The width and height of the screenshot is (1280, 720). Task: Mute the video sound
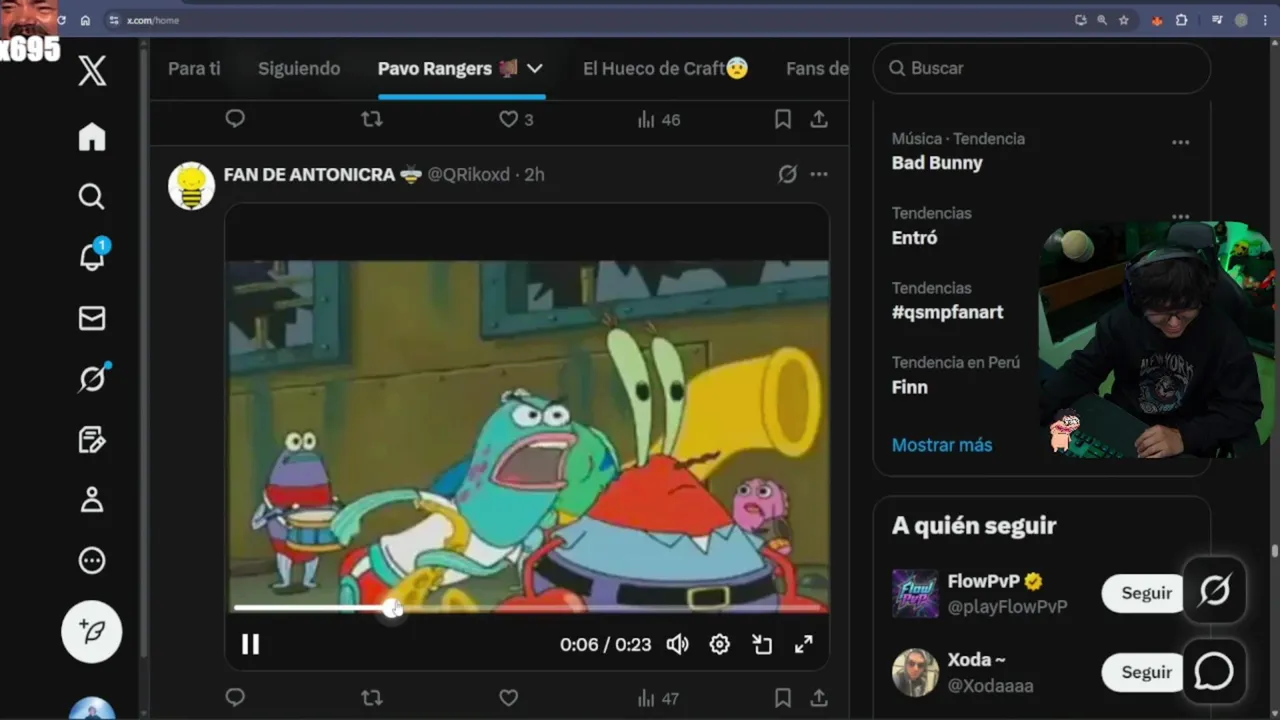[678, 644]
